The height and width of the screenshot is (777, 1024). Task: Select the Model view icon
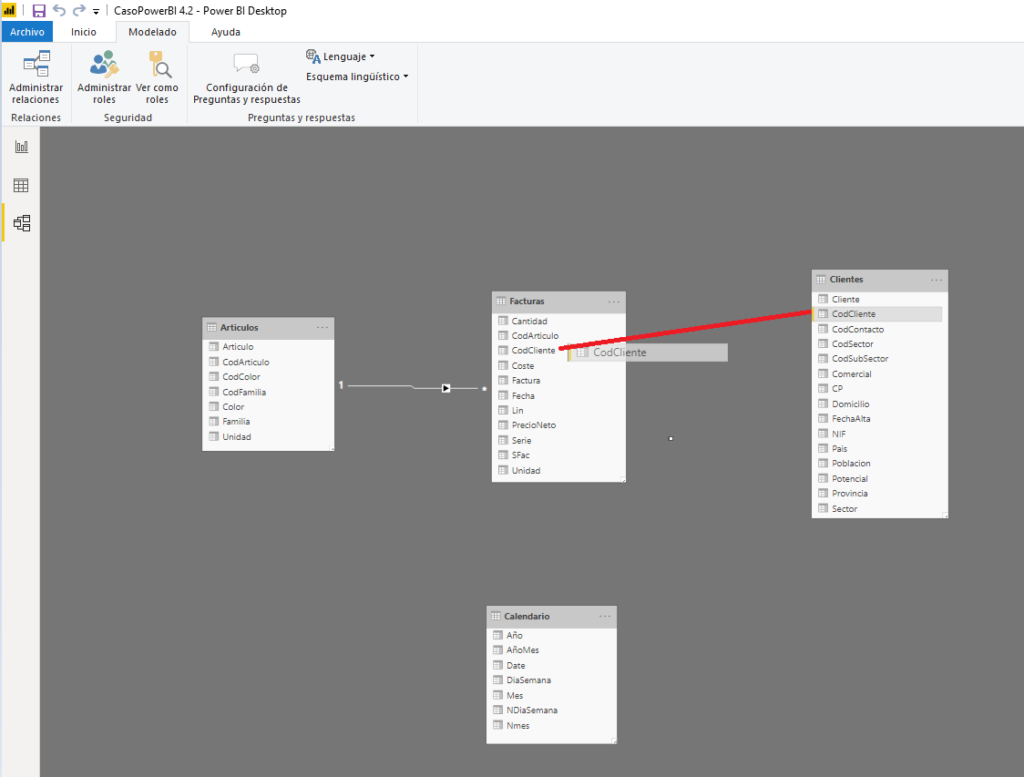20,222
